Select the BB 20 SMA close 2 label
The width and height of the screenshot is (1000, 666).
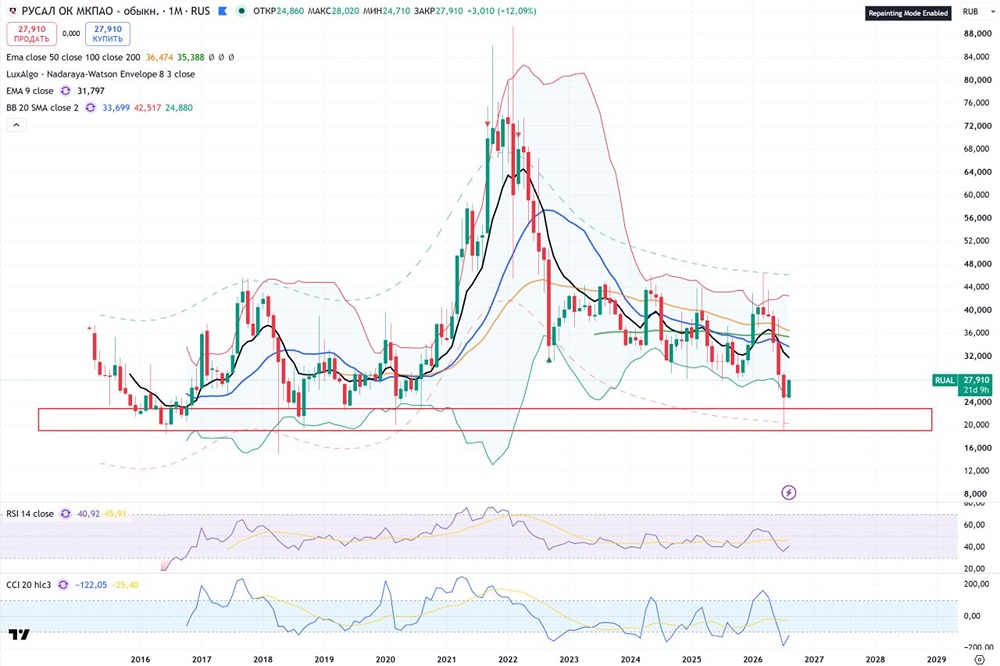[x=43, y=108]
